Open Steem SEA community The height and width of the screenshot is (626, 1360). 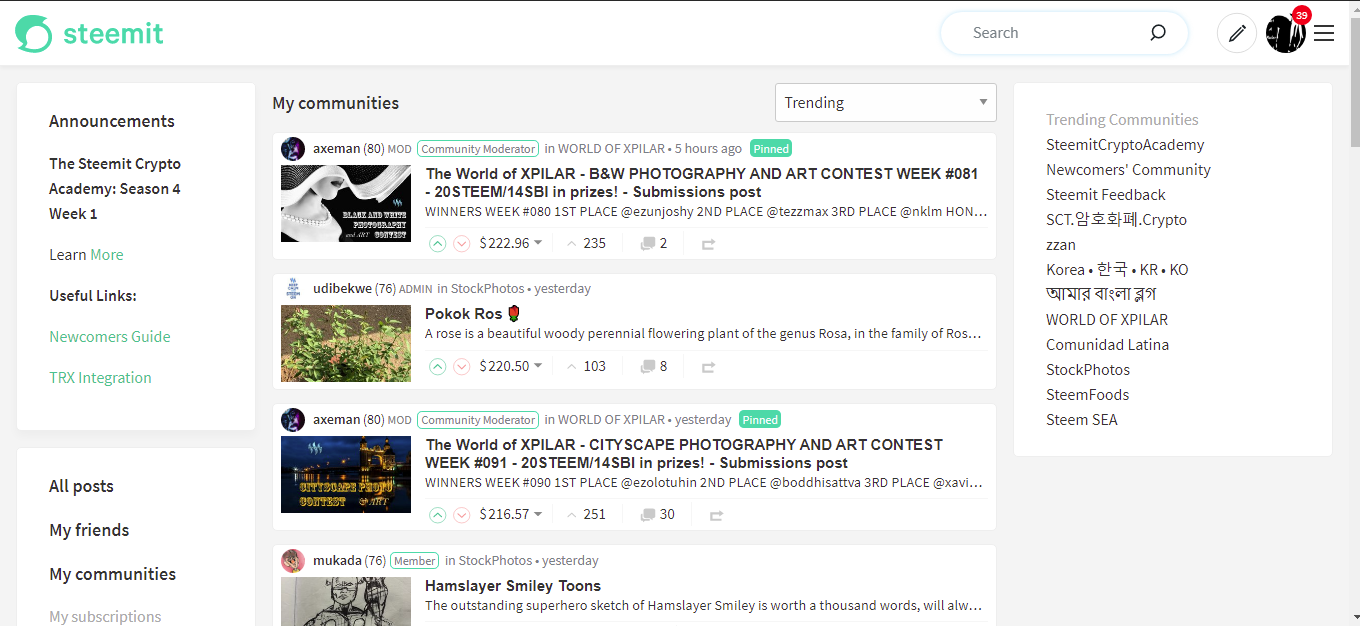1082,420
